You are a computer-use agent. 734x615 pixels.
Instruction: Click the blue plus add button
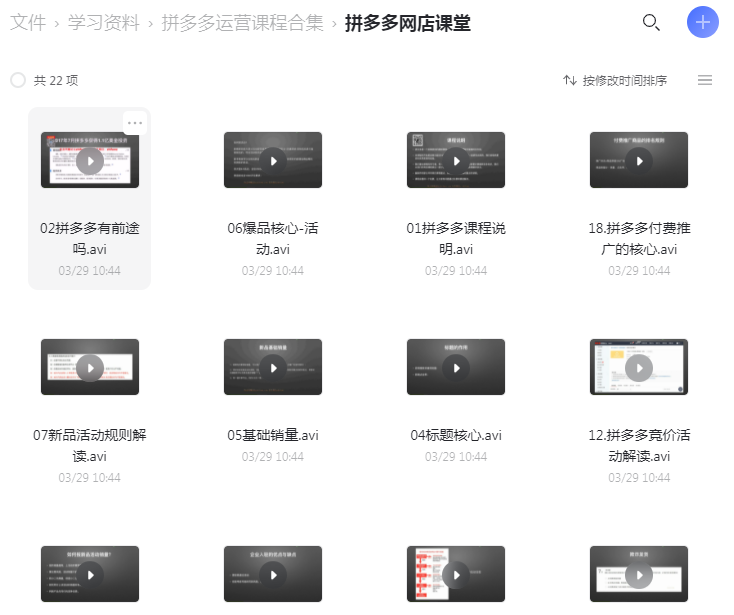703,22
